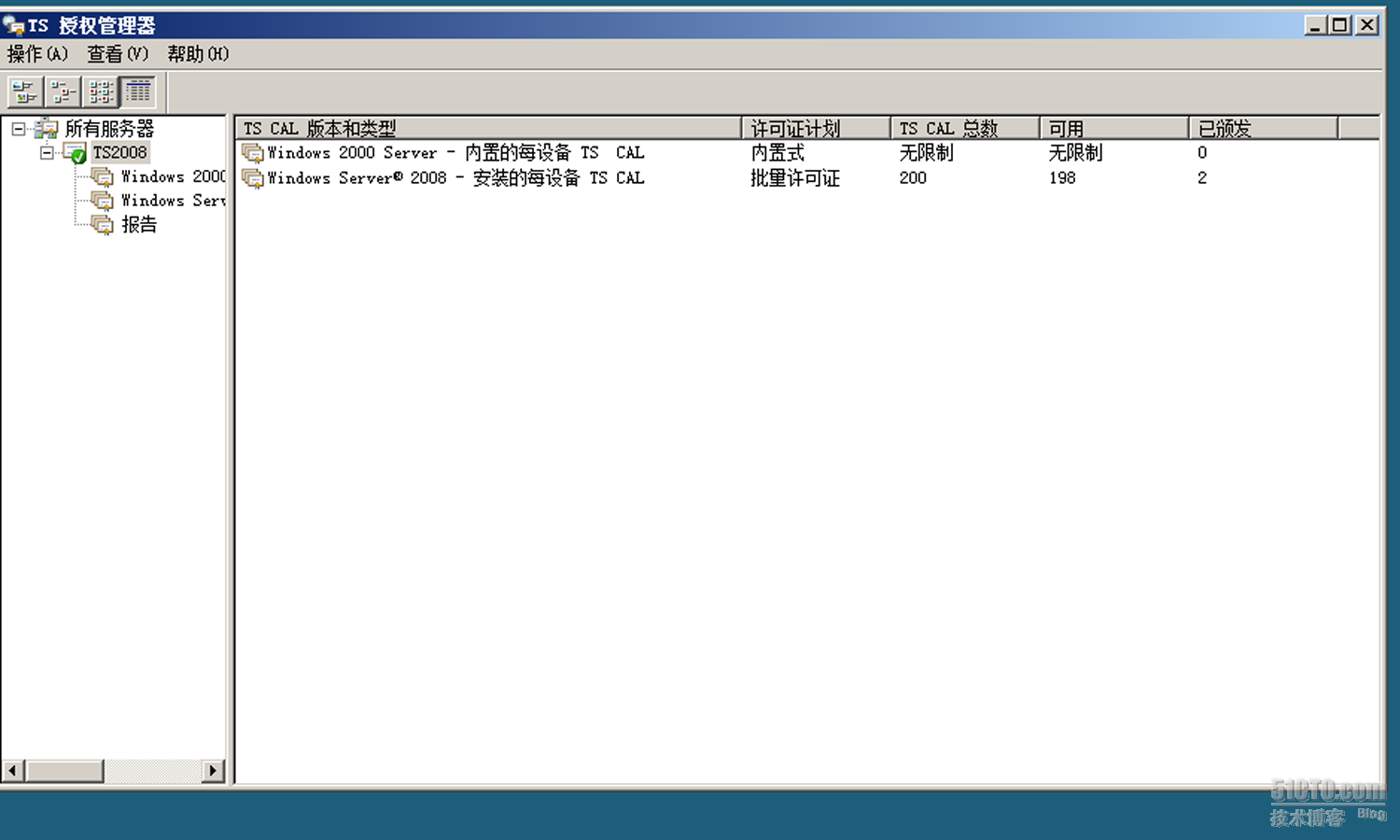This screenshot has height=840, width=1400.
Task: Close the TS 授权管理器 window
Action: [x=1367, y=25]
